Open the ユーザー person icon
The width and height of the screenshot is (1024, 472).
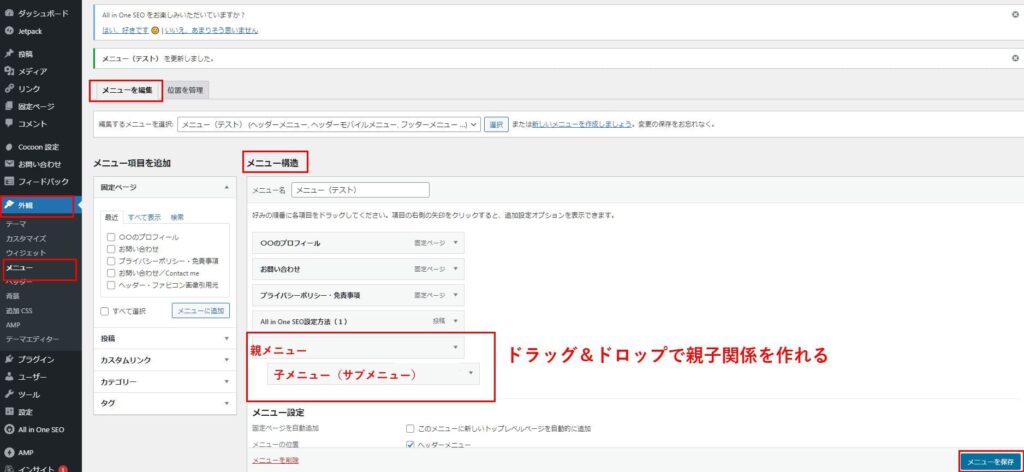click(9, 377)
